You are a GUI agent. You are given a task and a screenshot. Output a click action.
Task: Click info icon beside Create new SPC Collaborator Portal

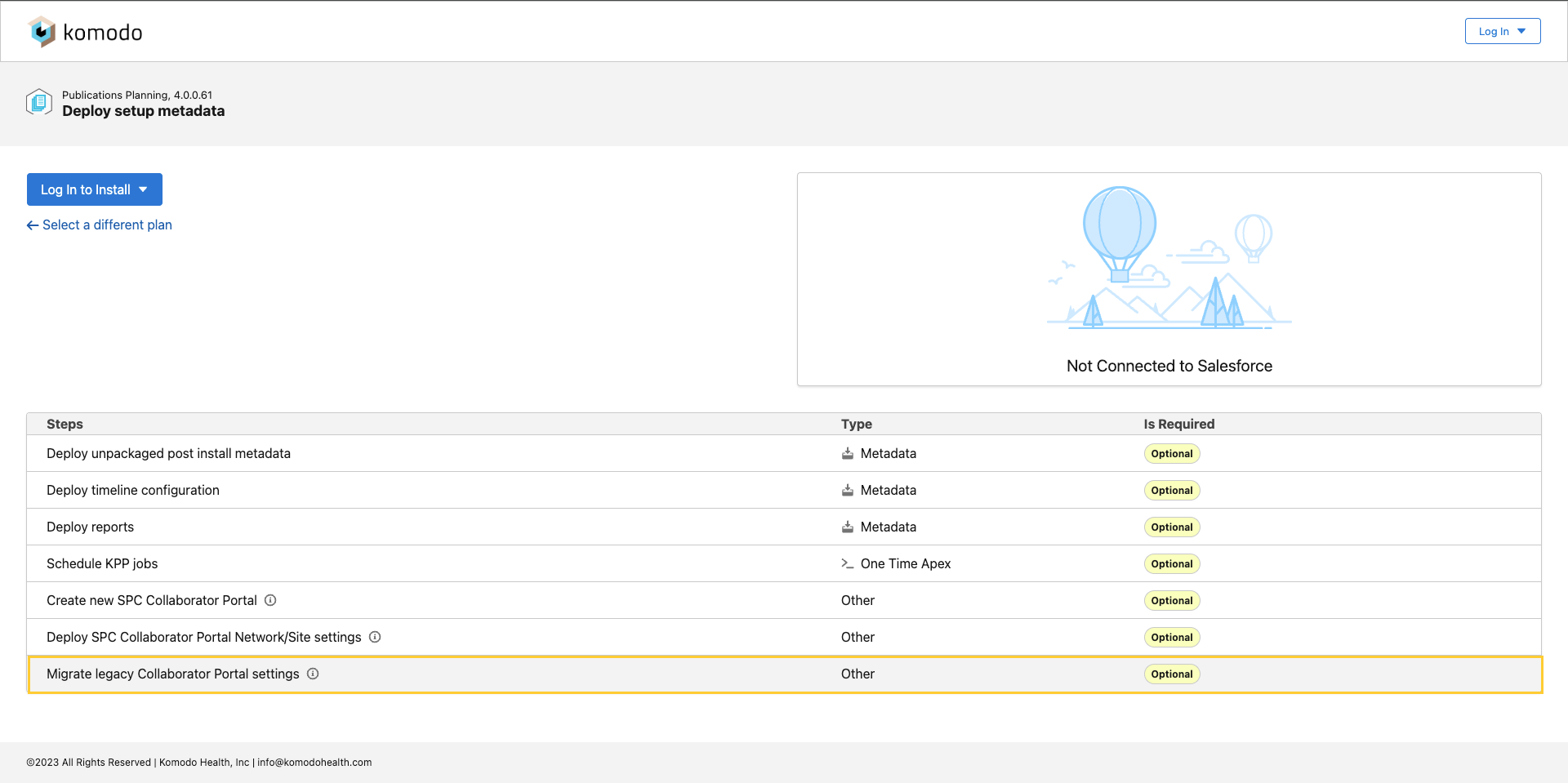point(270,600)
